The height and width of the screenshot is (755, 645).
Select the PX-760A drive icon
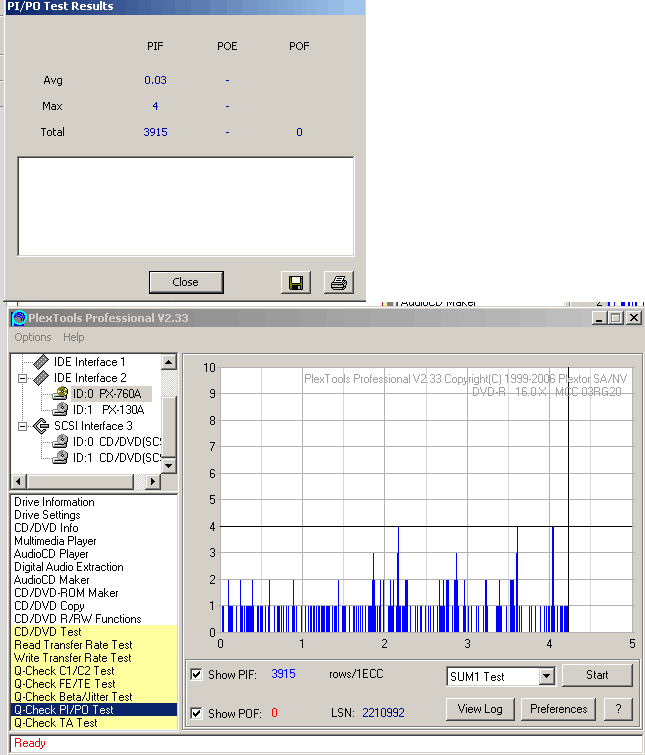(60, 394)
